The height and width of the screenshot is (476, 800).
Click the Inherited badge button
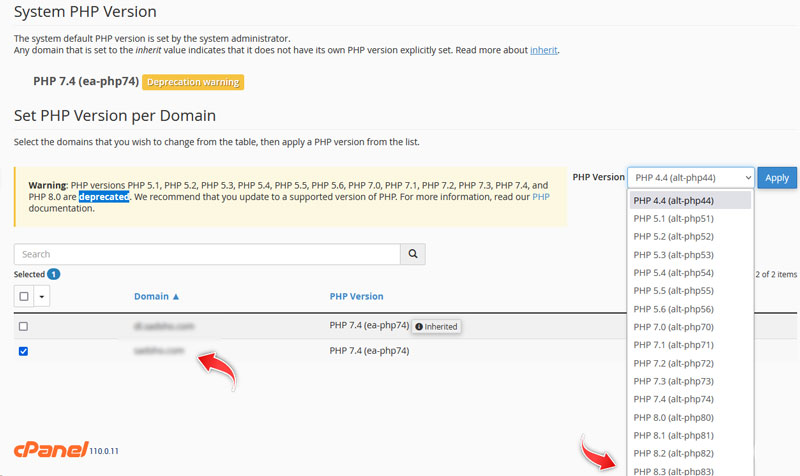coord(436,327)
